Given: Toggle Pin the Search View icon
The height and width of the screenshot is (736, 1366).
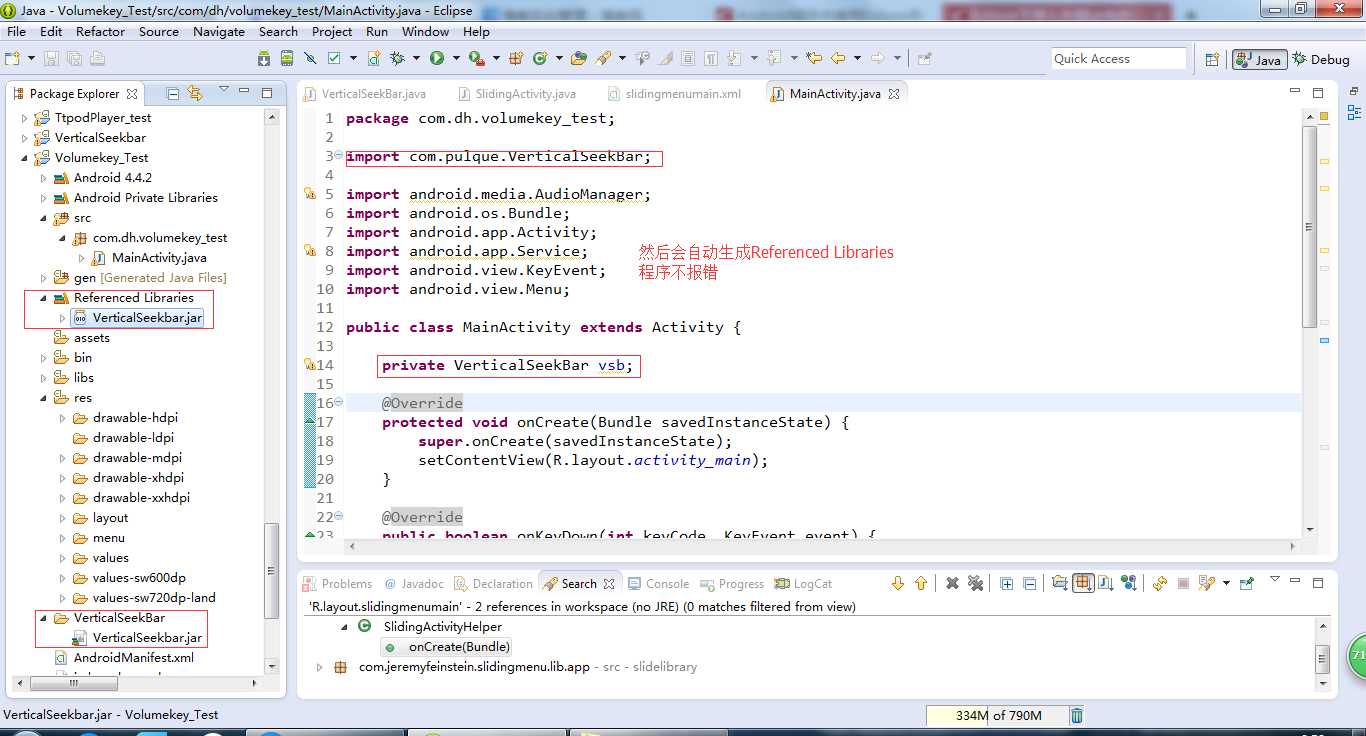Looking at the screenshot, I should point(1246,583).
